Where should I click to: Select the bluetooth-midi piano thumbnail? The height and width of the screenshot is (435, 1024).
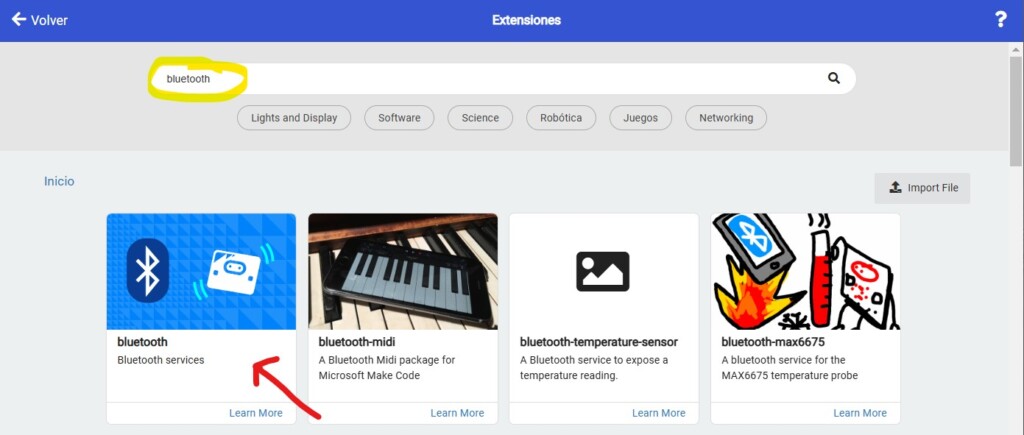403,271
